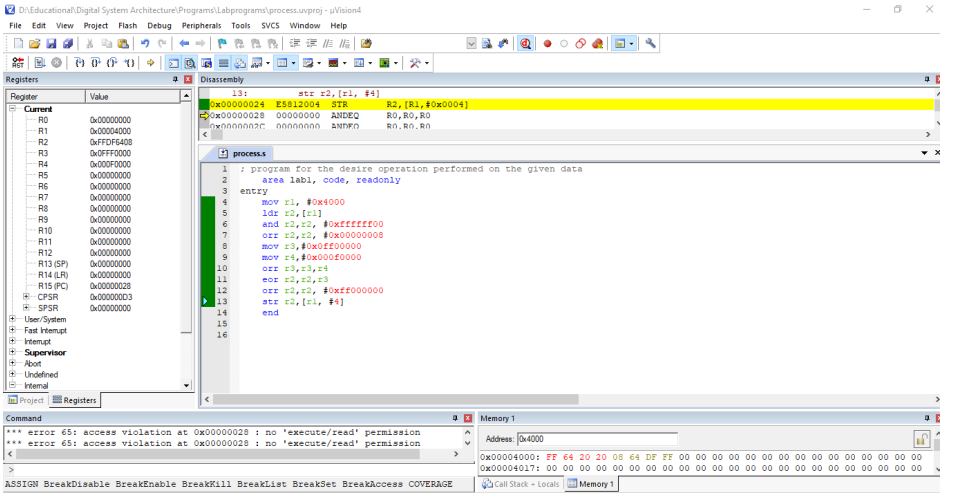Switch to Call Stack + Locals tab
954x493 pixels.
click(x=520, y=484)
